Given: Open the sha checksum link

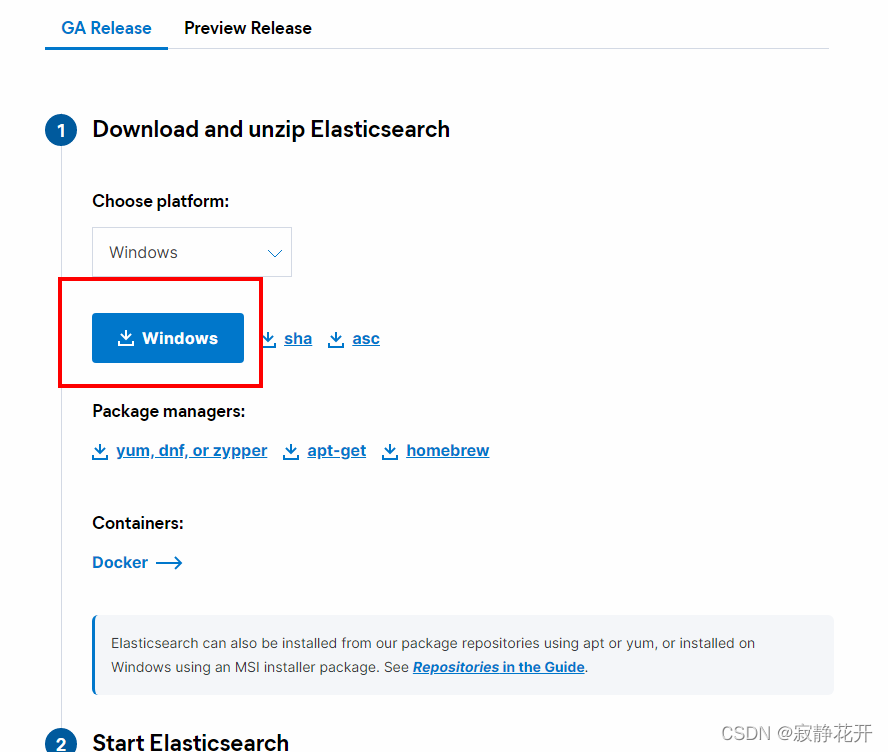Looking at the screenshot, I should 298,339.
